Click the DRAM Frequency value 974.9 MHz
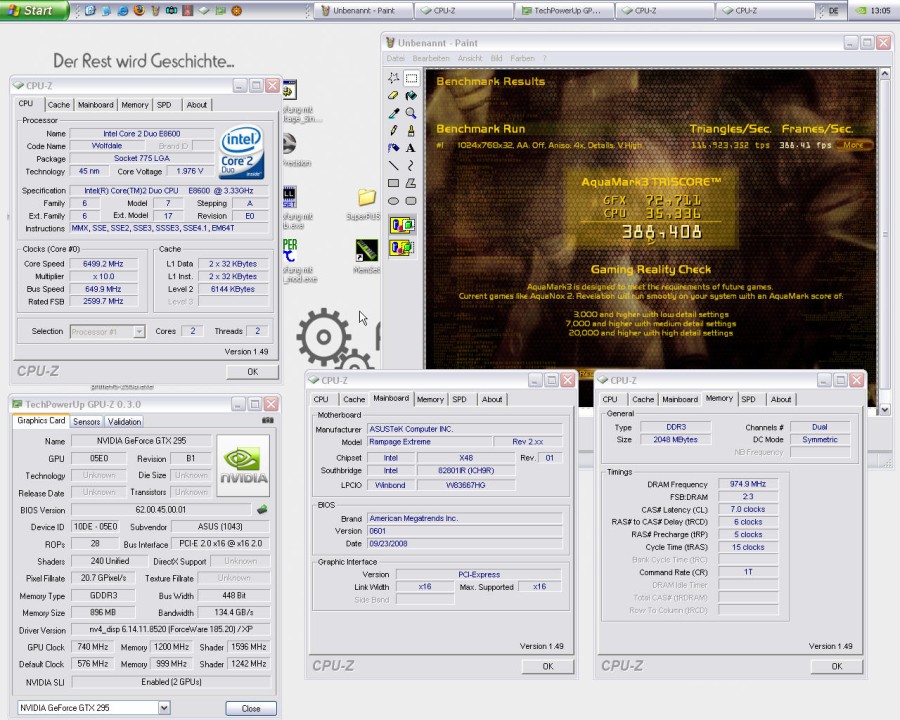The width and height of the screenshot is (900, 720). click(748, 484)
